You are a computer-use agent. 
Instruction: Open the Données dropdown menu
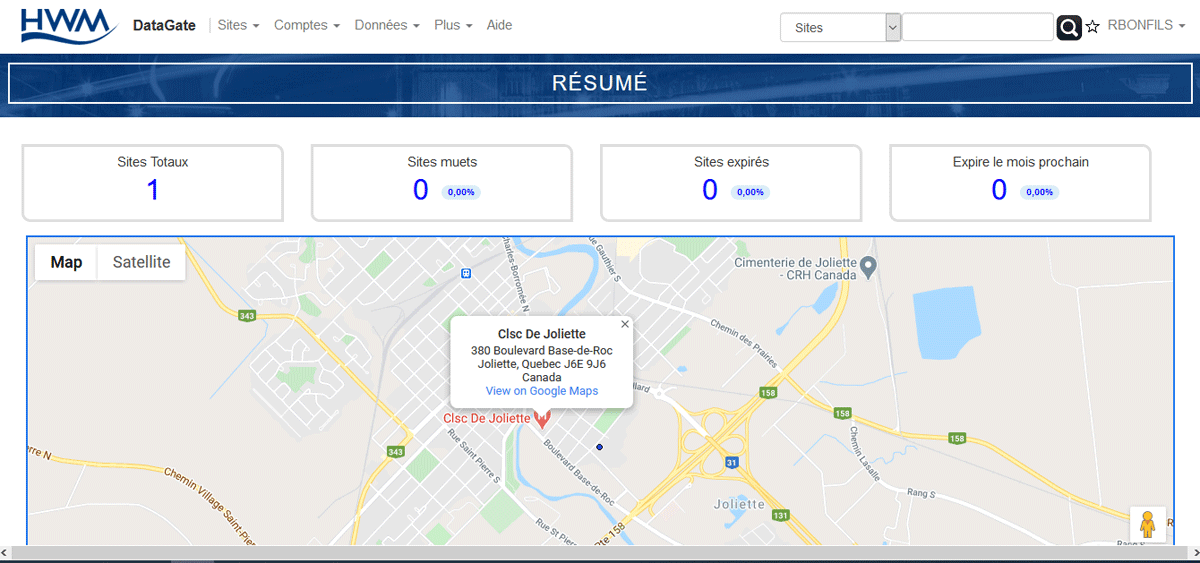pos(386,25)
